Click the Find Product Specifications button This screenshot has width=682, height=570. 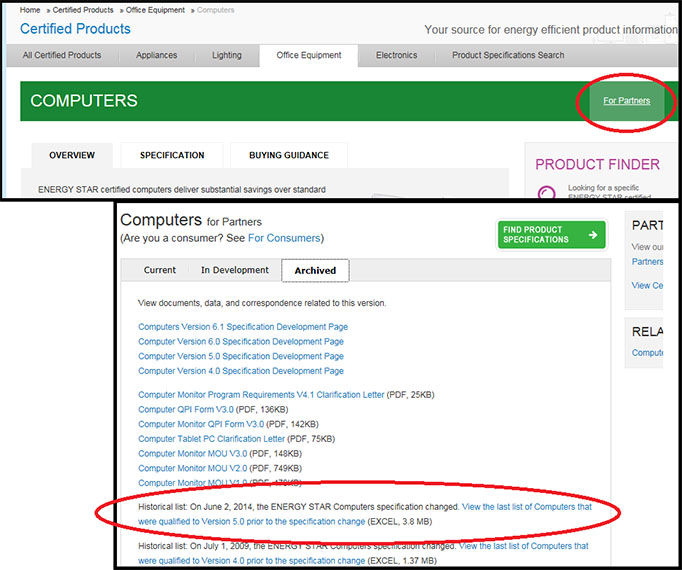(x=551, y=235)
